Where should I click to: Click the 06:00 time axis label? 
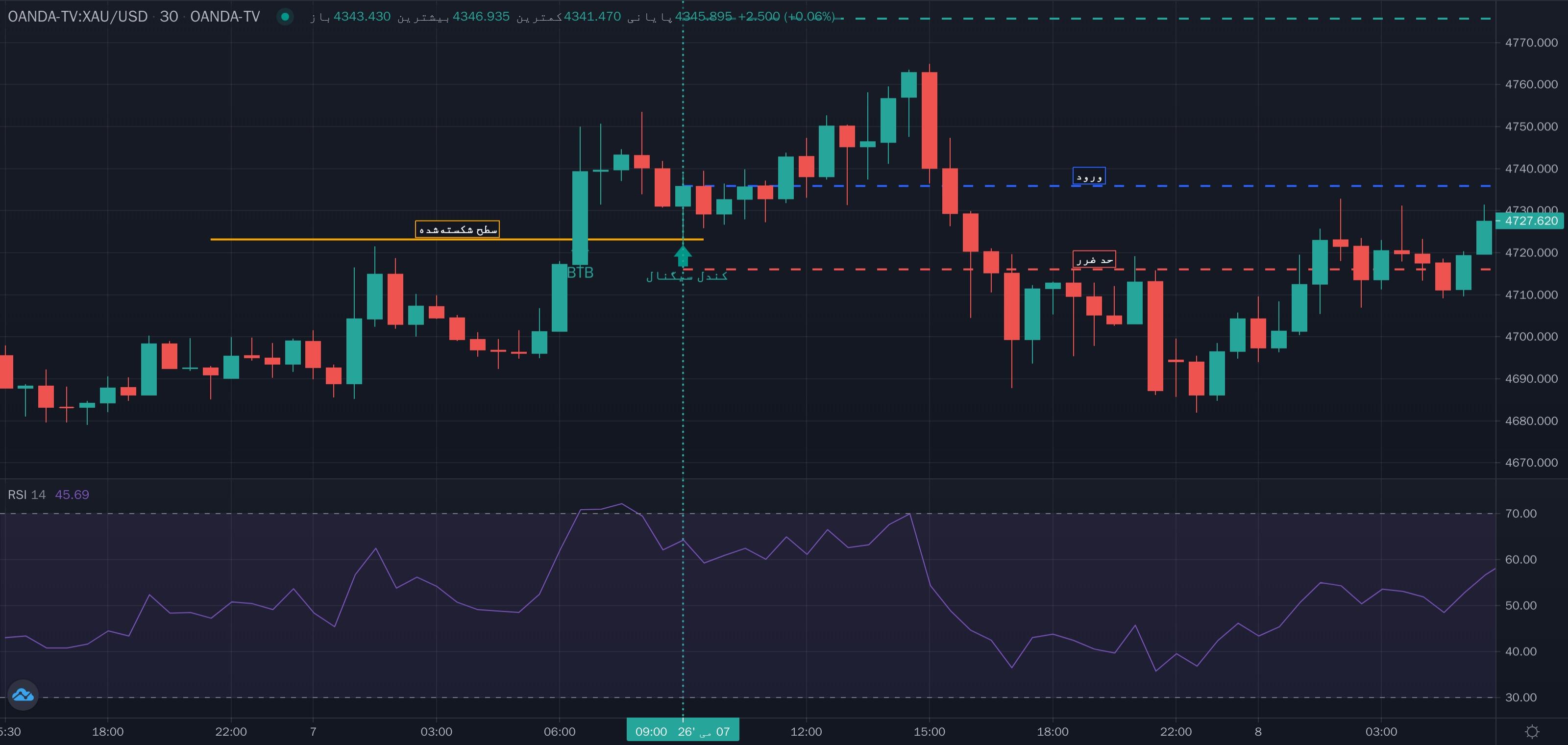(560, 731)
